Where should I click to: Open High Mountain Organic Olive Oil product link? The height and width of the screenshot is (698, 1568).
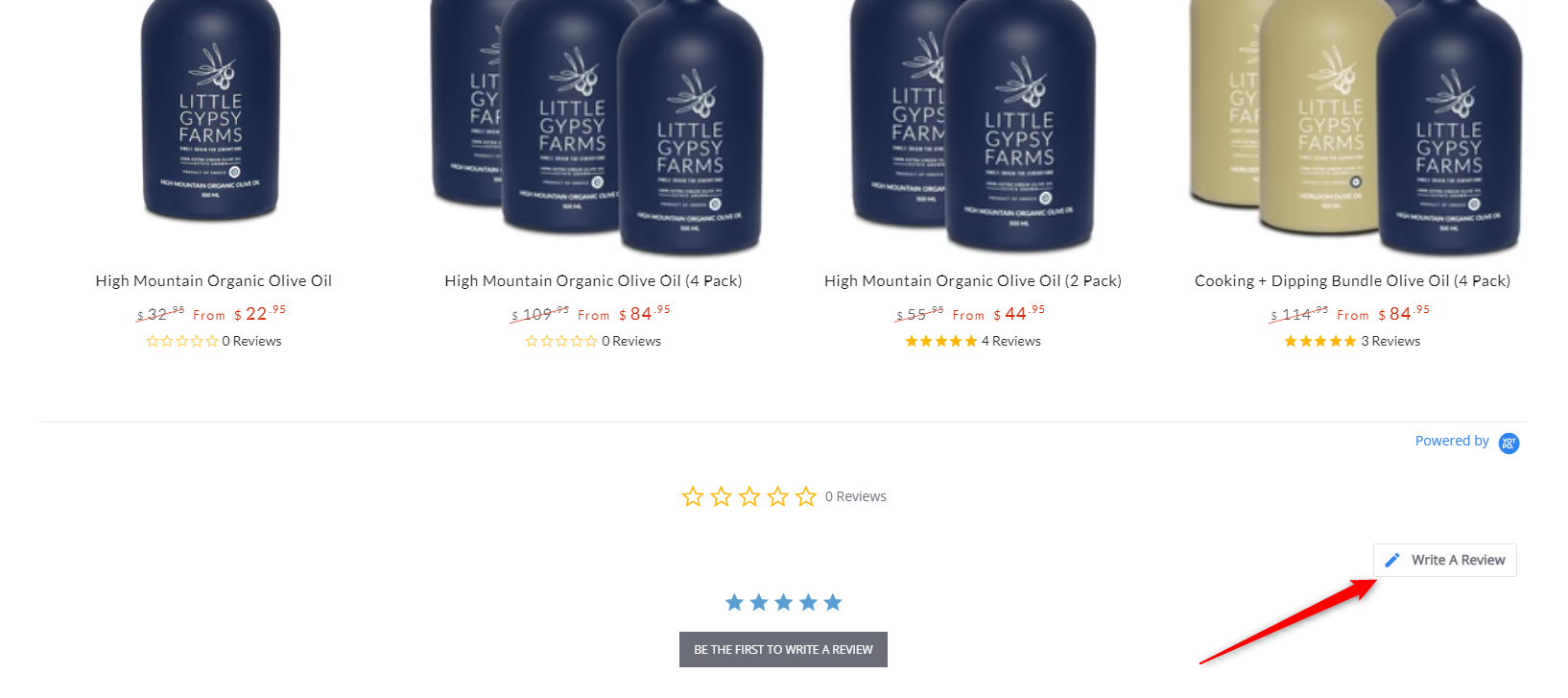214,281
